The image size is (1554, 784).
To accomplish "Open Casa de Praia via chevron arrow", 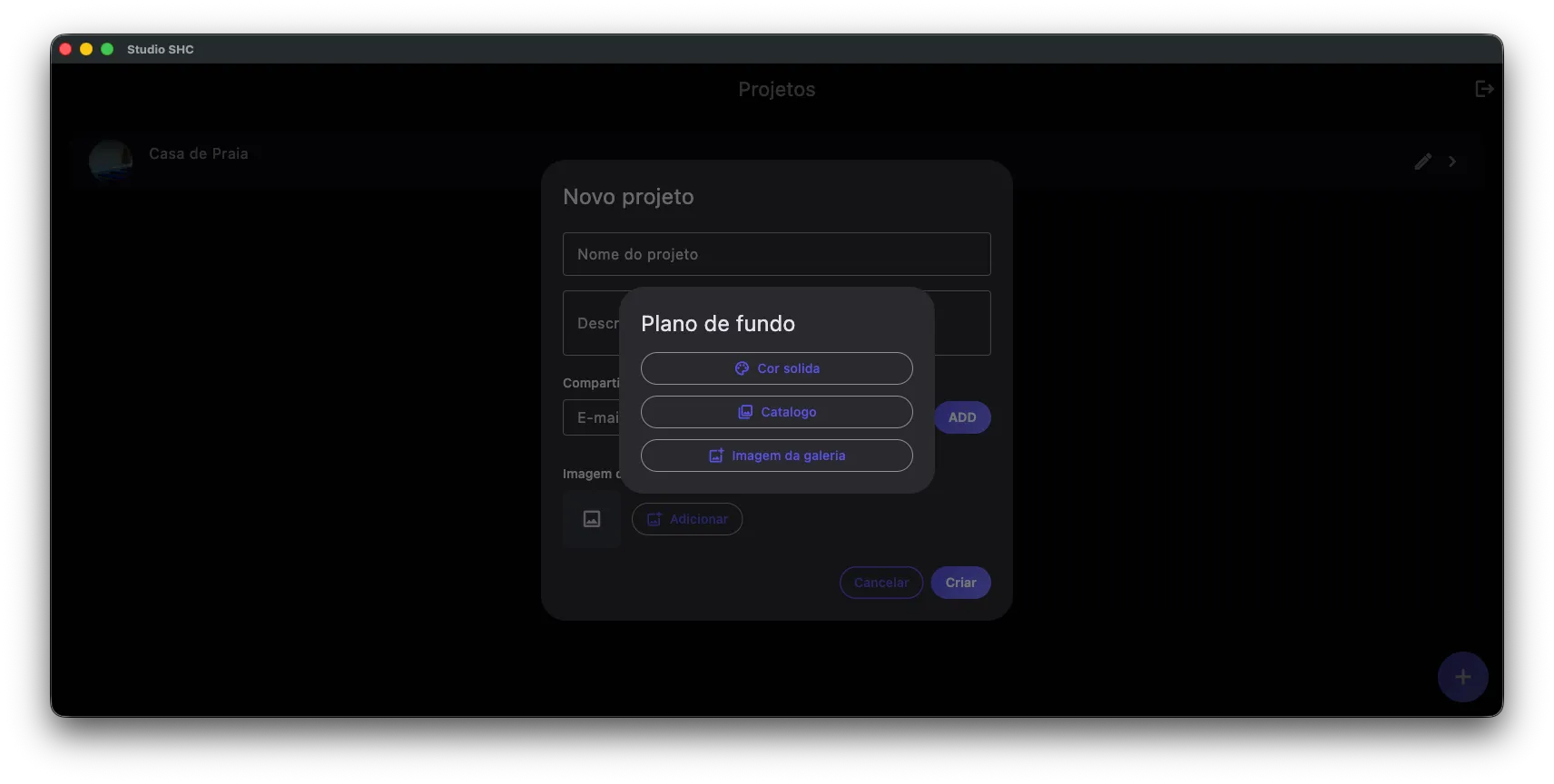I will point(1452,162).
